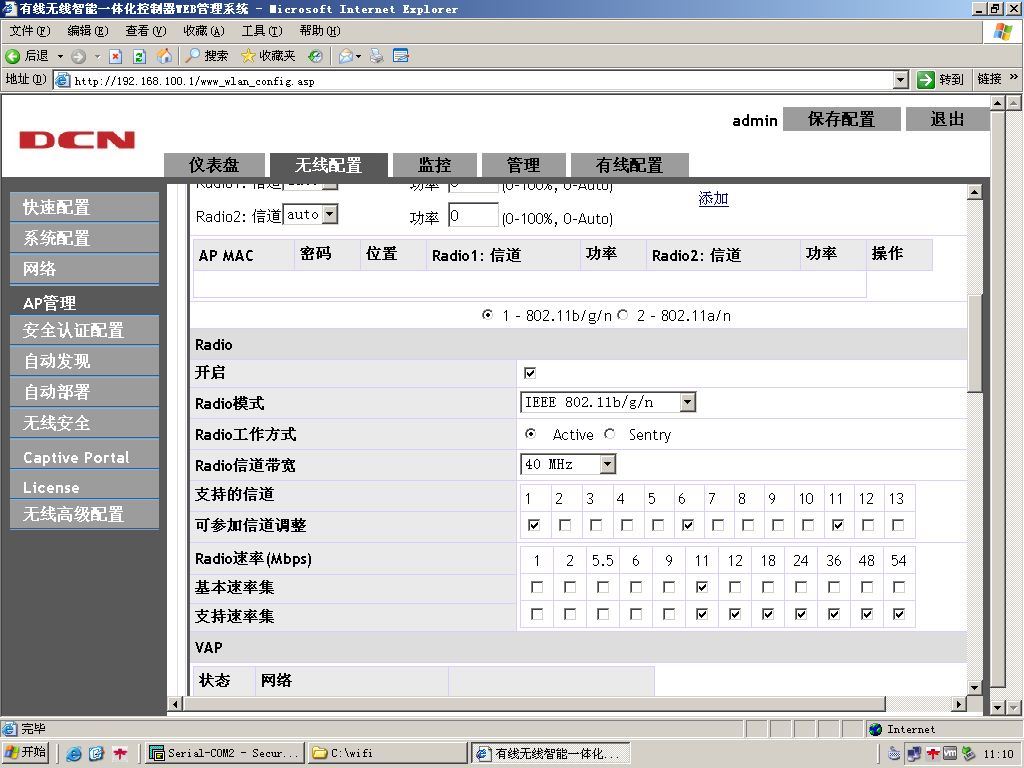The width and height of the screenshot is (1024, 768).
Task: Open 无线高级配置 in the sidebar
Action: [84, 514]
